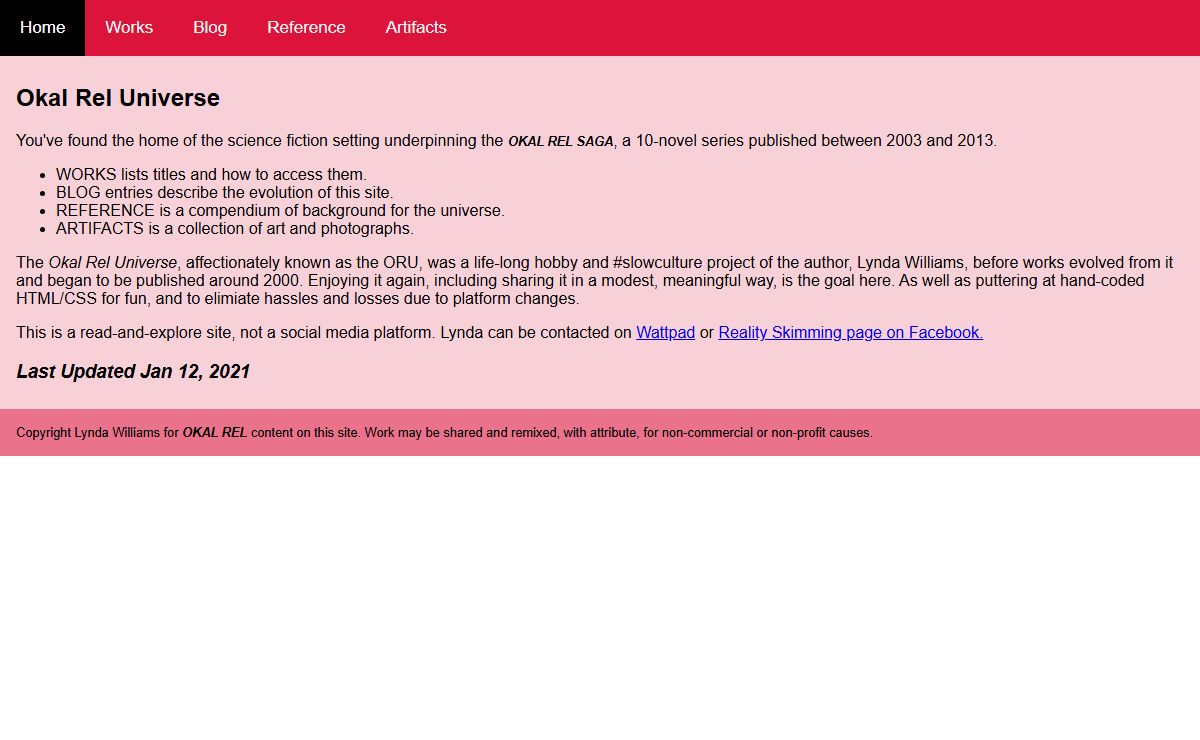The height and width of the screenshot is (740, 1200).
Task: Open Reality Skimming page on Facebook link
Action: (x=850, y=332)
